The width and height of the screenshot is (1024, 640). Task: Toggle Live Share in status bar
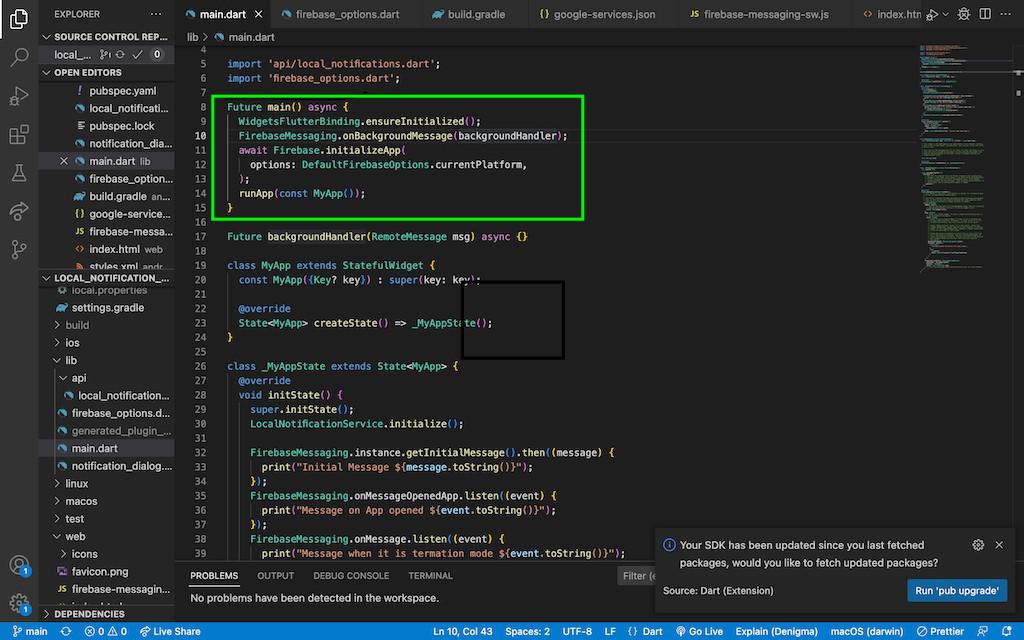pyautogui.click(x=170, y=631)
